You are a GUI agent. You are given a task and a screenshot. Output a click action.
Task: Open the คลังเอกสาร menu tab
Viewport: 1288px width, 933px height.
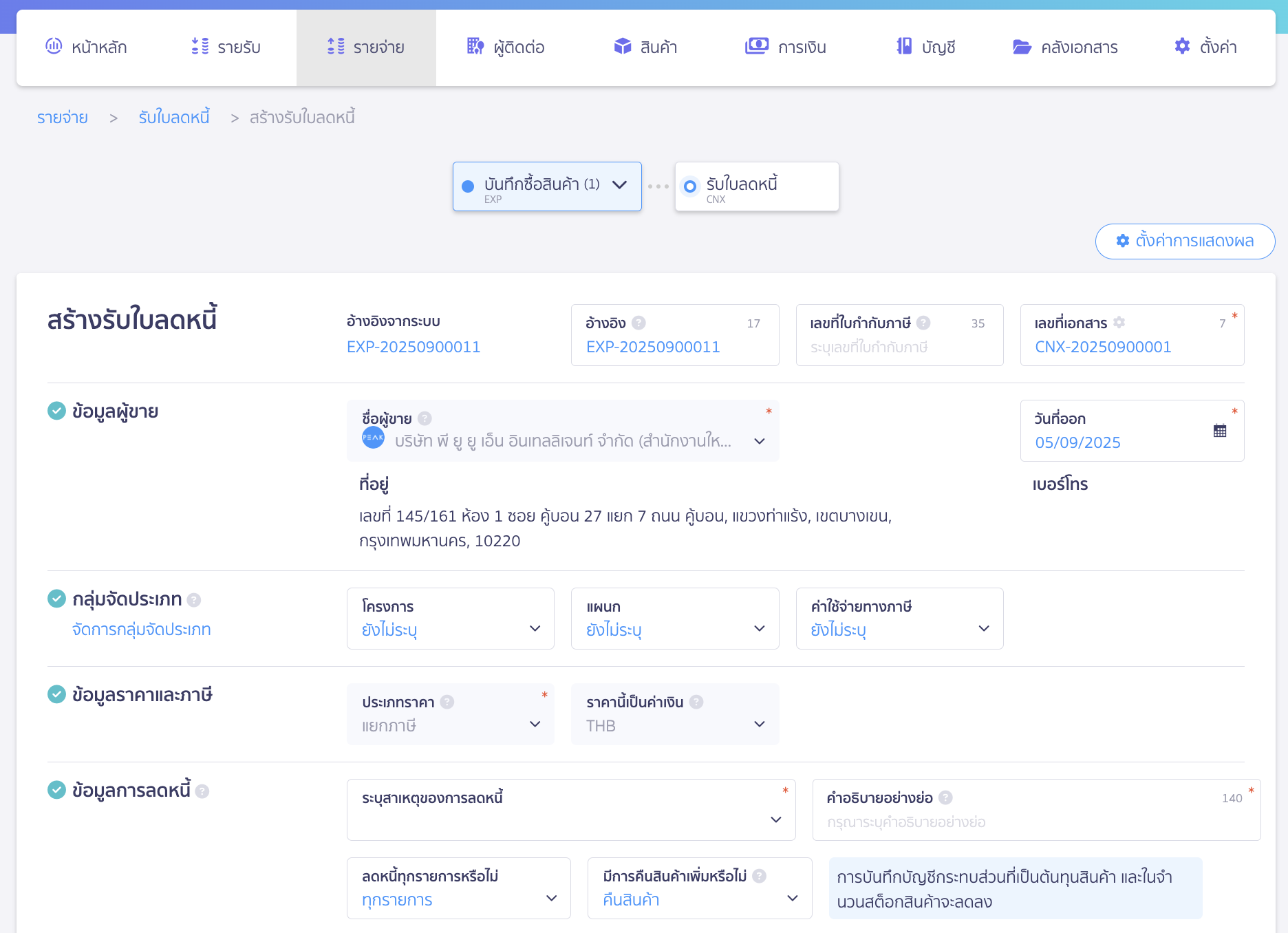click(1065, 47)
